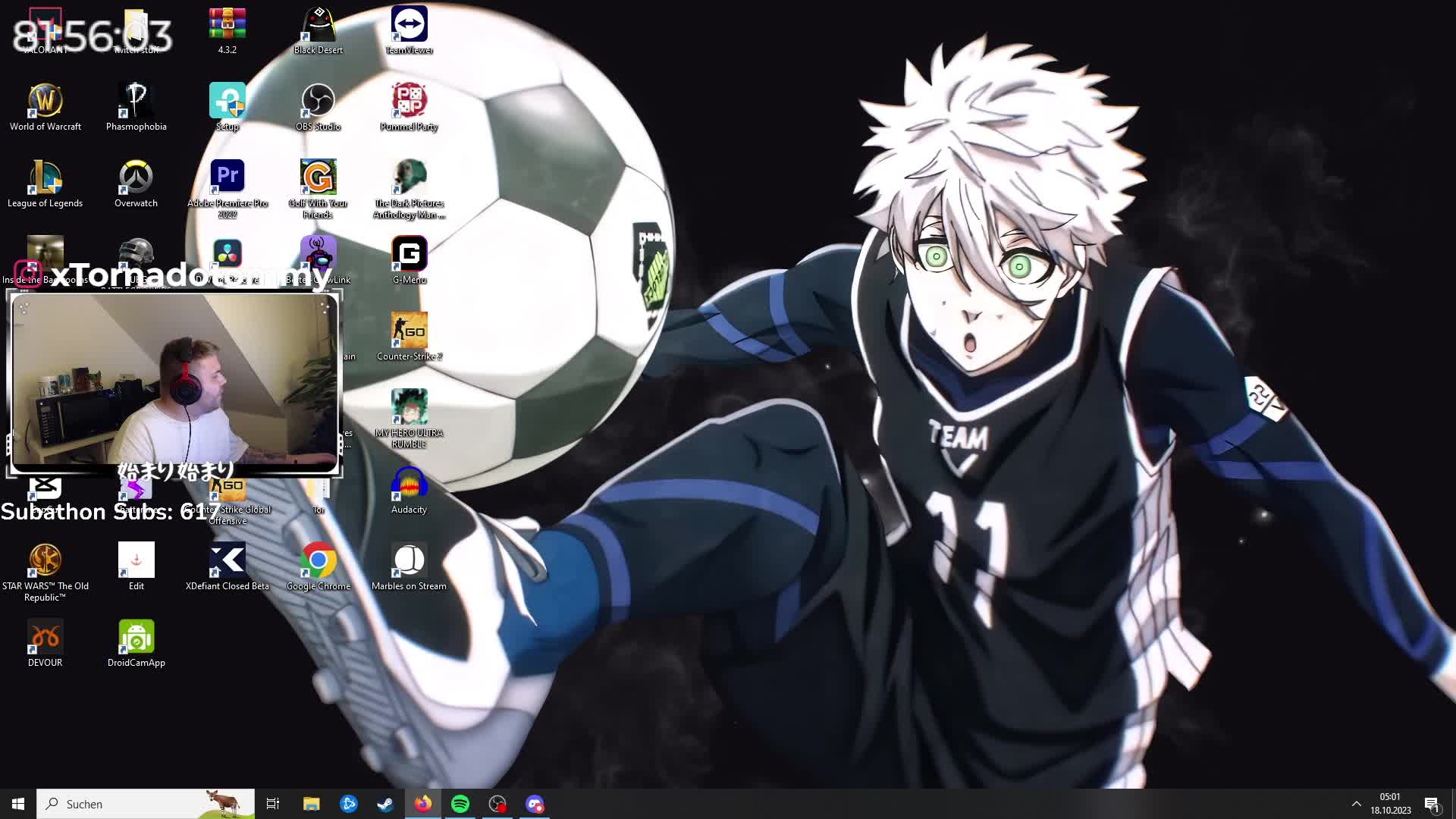The image size is (1456, 819).
Task: Select the World of Warcraft icon
Action: pyautogui.click(x=45, y=108)
